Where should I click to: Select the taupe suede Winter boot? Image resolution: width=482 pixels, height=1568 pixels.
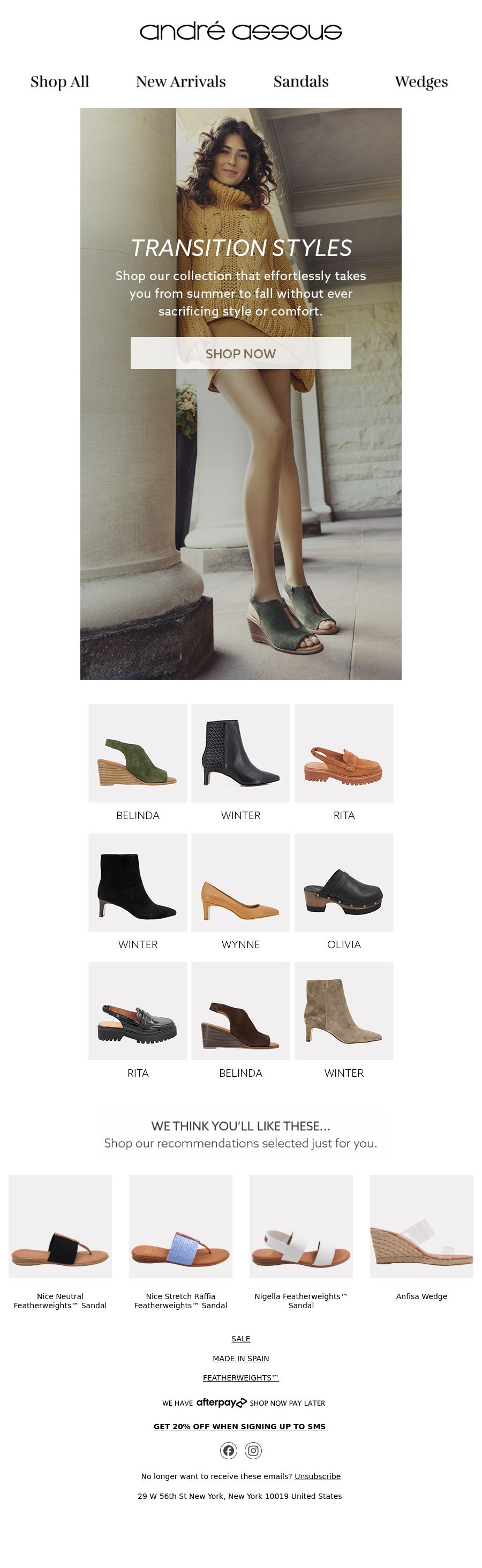pos(344,1011)
